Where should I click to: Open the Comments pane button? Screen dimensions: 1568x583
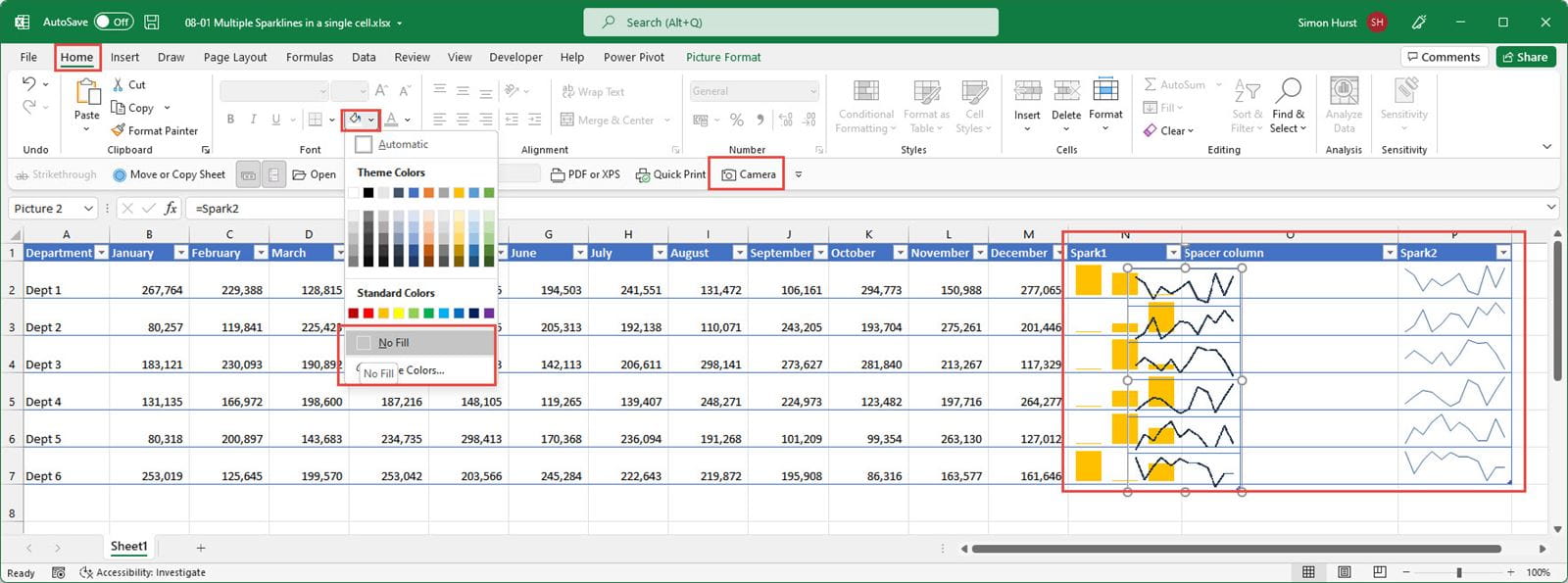click(x=1443, y=57)
